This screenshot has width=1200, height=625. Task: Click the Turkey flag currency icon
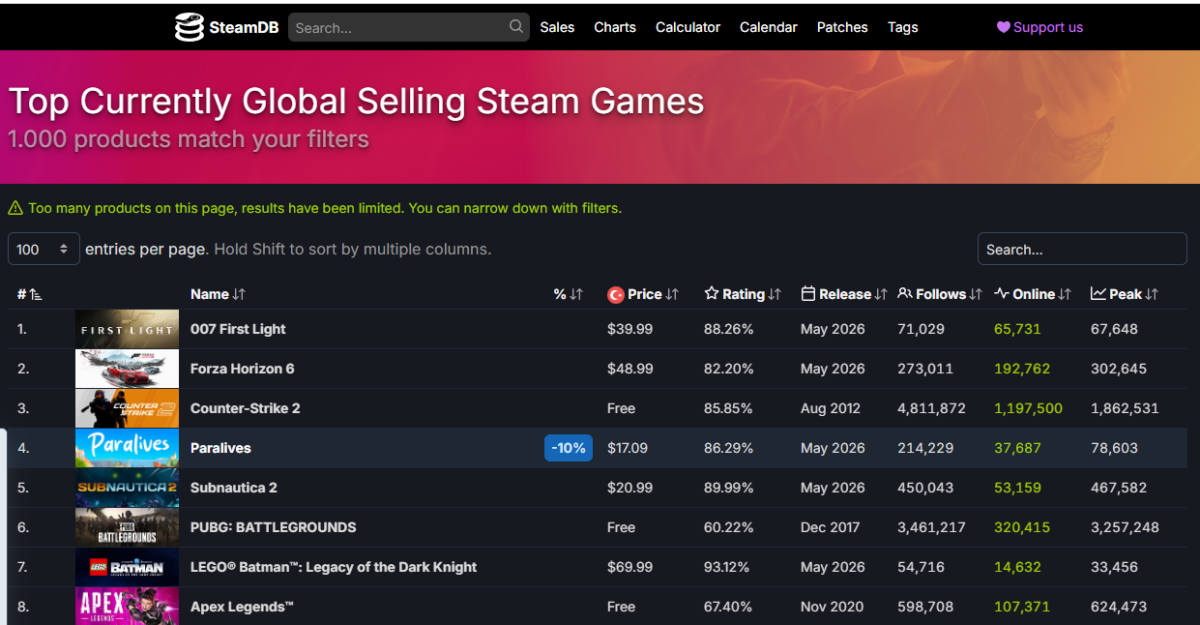point(616,294)
